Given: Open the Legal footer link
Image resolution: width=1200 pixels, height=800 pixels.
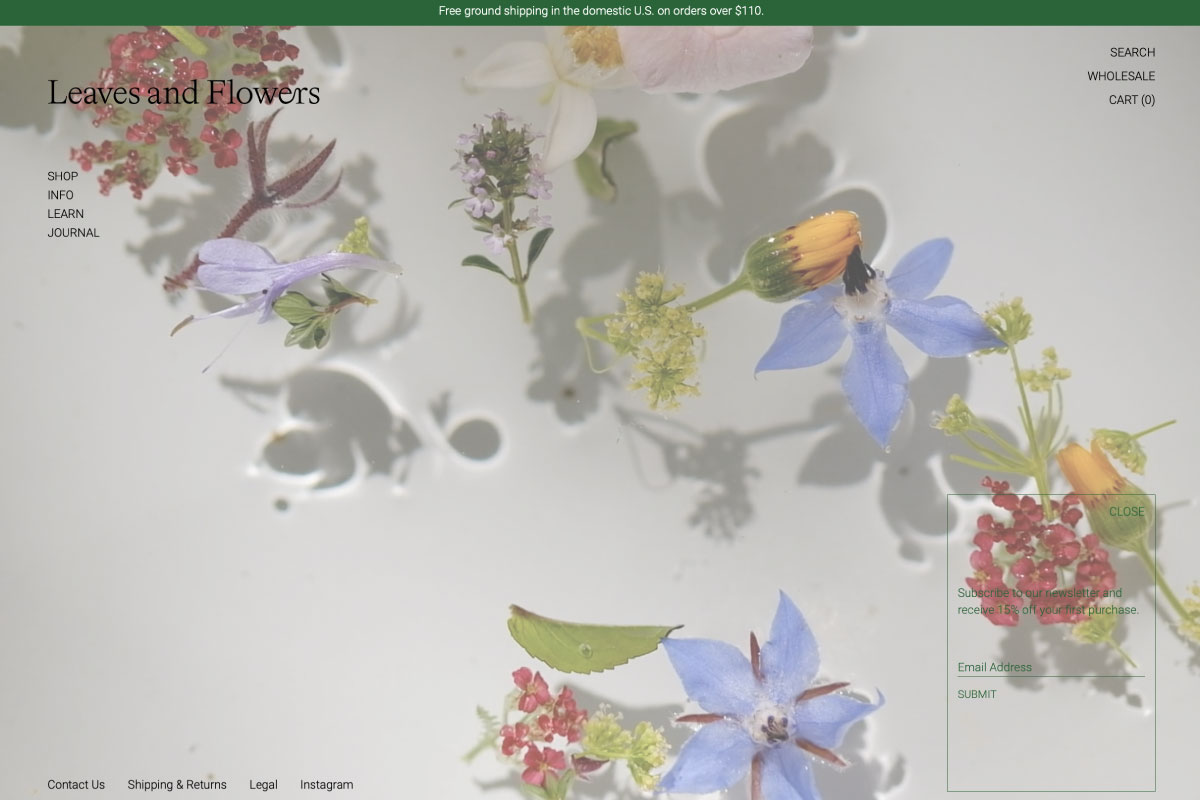Looking at the screenshot, I should (263, 785).
